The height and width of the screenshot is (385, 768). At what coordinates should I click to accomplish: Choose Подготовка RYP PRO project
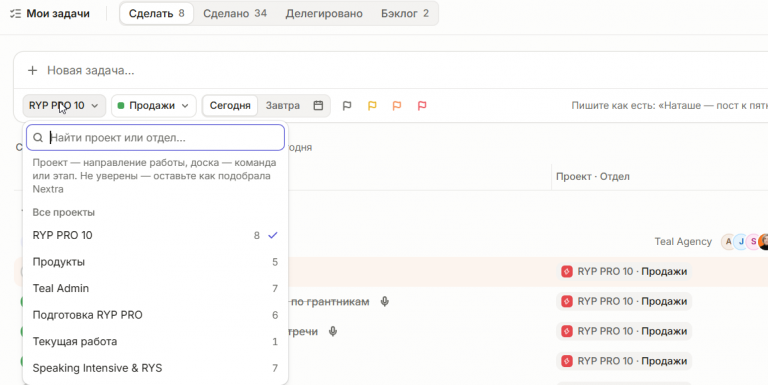click(x=155, y=314)
